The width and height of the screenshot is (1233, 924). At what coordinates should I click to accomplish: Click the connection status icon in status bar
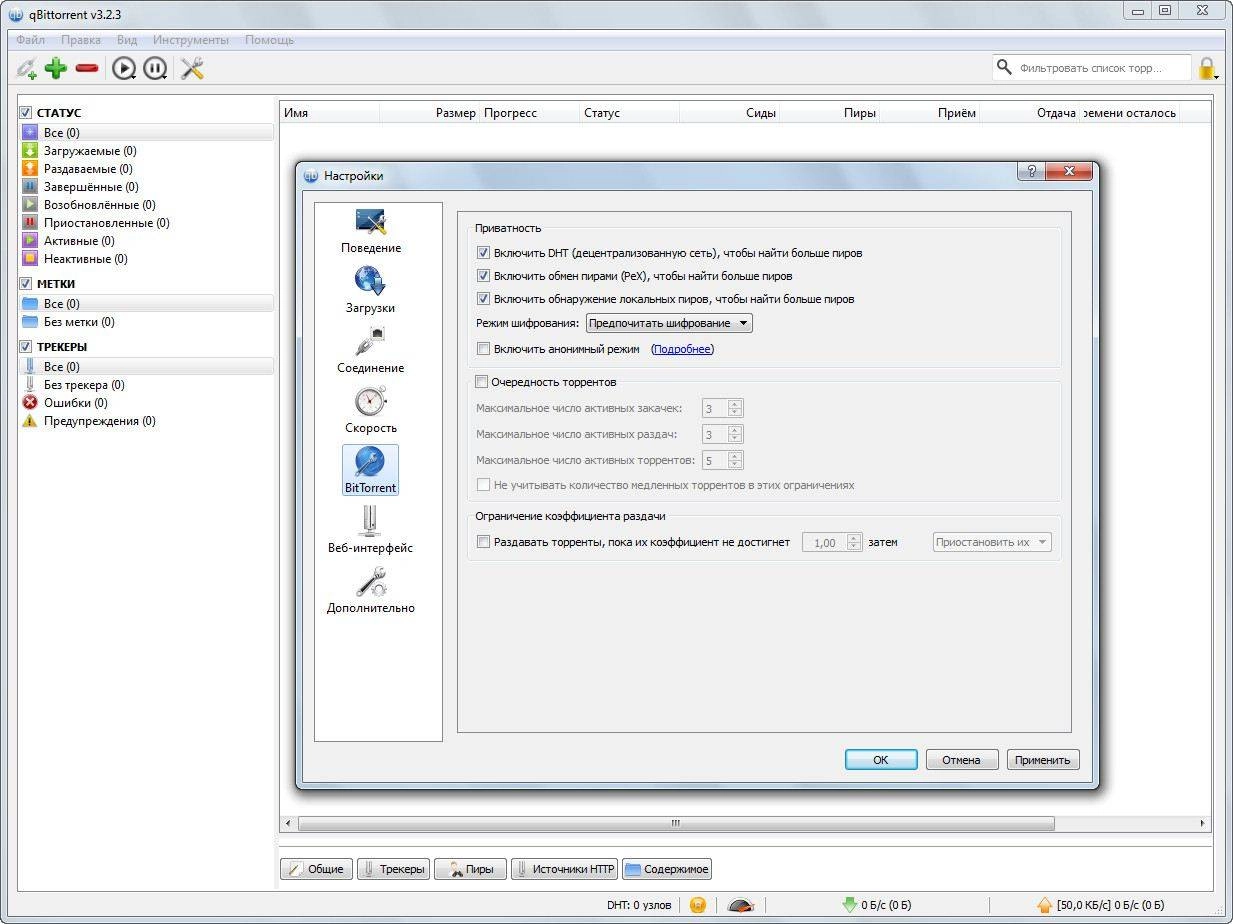click(698, 905)
